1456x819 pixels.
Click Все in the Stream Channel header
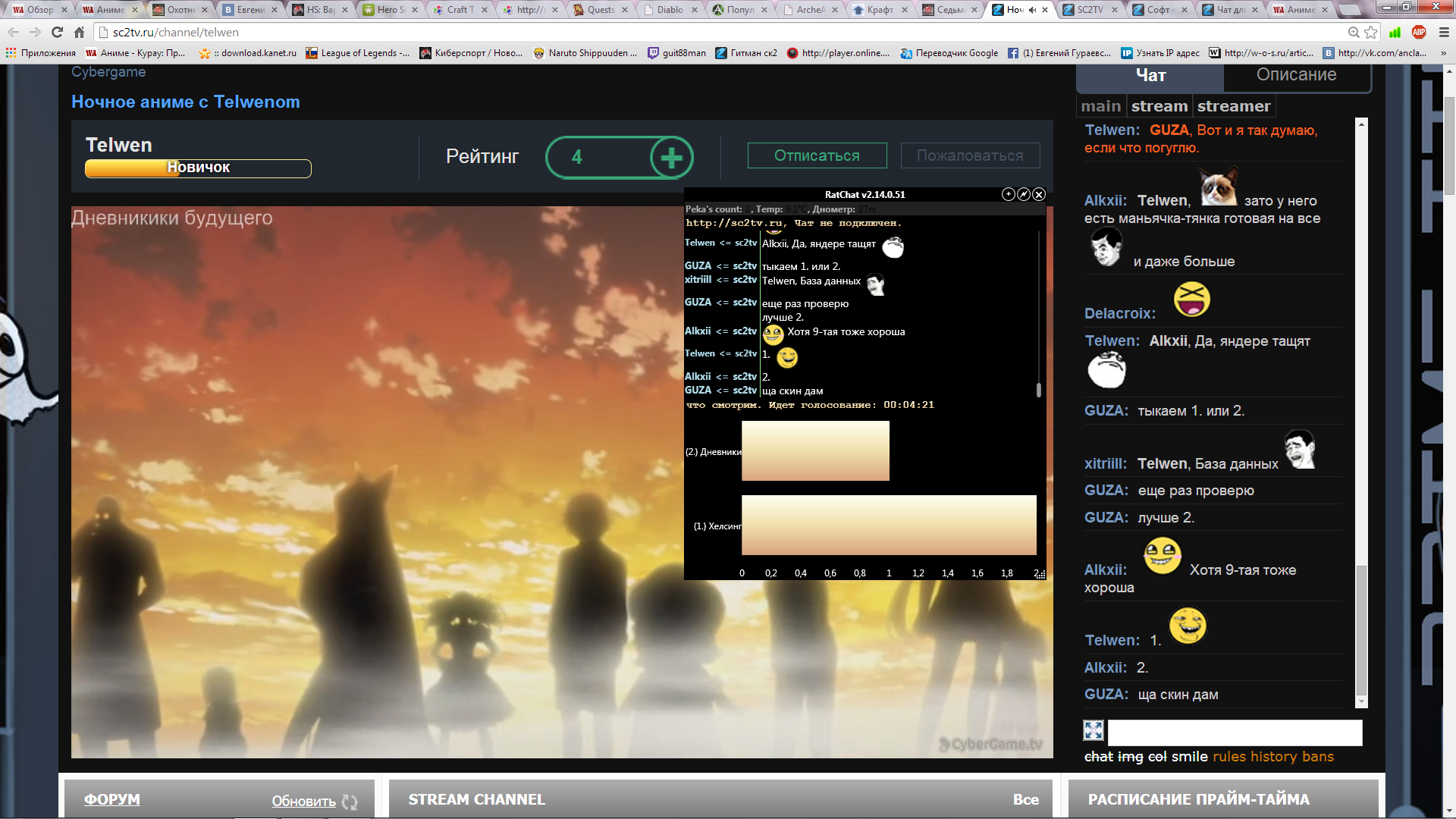click(1025, 799)
